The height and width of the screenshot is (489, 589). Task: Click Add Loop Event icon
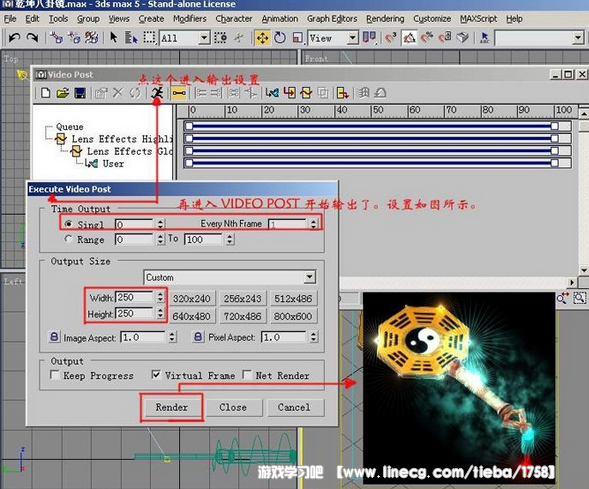(381, 93)
